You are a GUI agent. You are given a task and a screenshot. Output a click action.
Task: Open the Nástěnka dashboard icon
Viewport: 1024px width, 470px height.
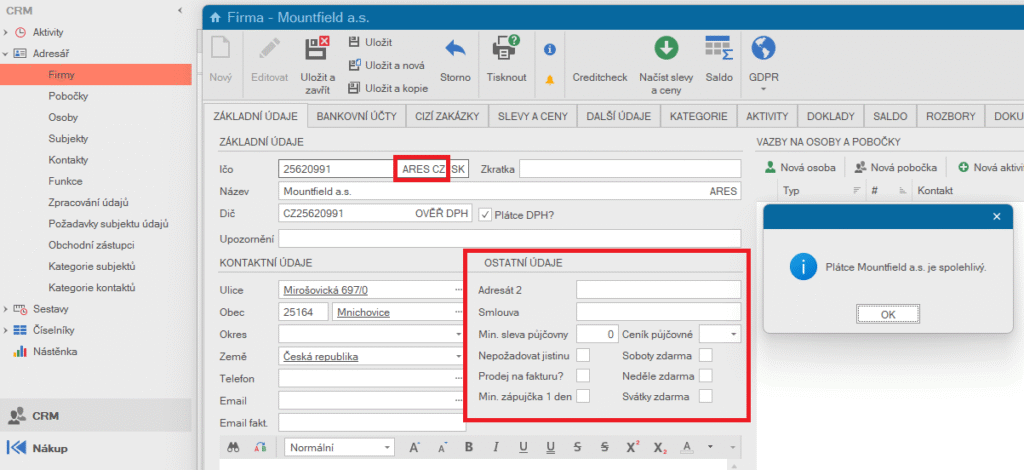20,352
